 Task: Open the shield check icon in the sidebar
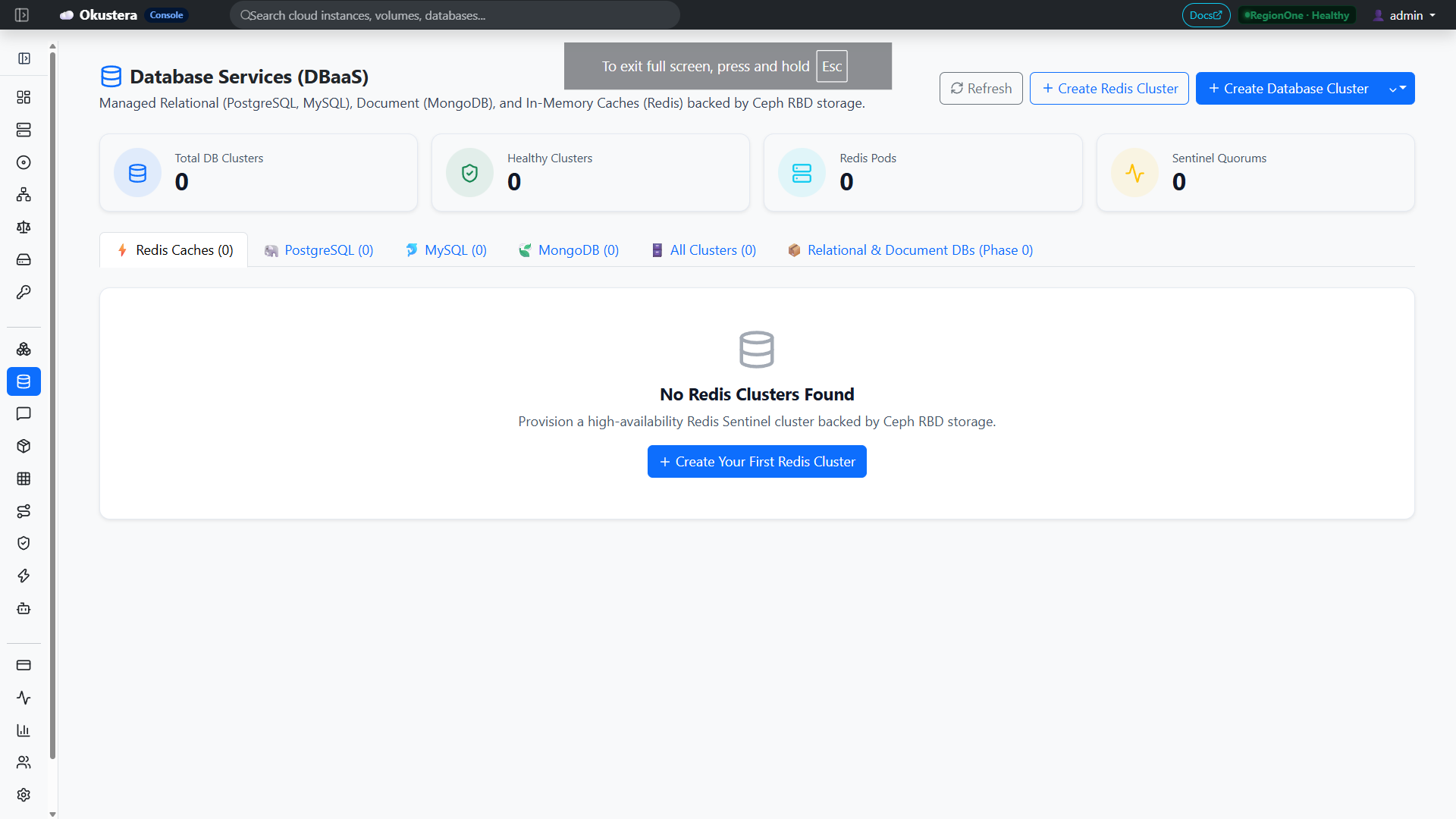point(24,543)
